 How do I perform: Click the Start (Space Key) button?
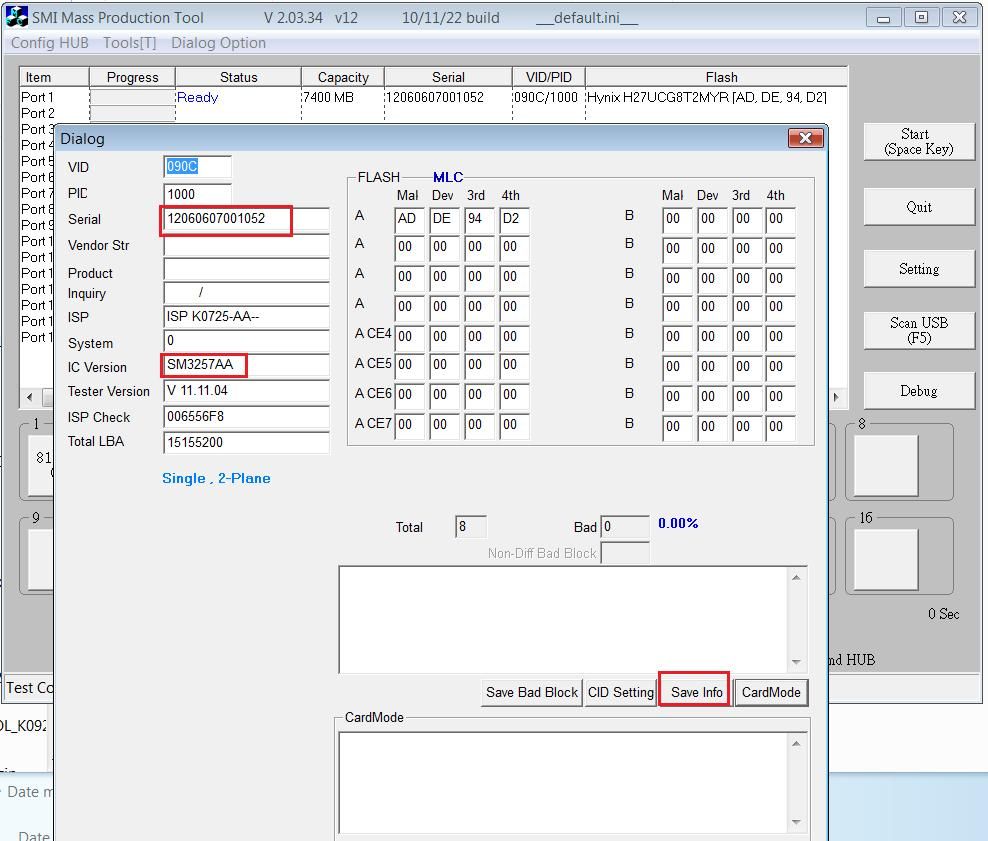(919, 142)
